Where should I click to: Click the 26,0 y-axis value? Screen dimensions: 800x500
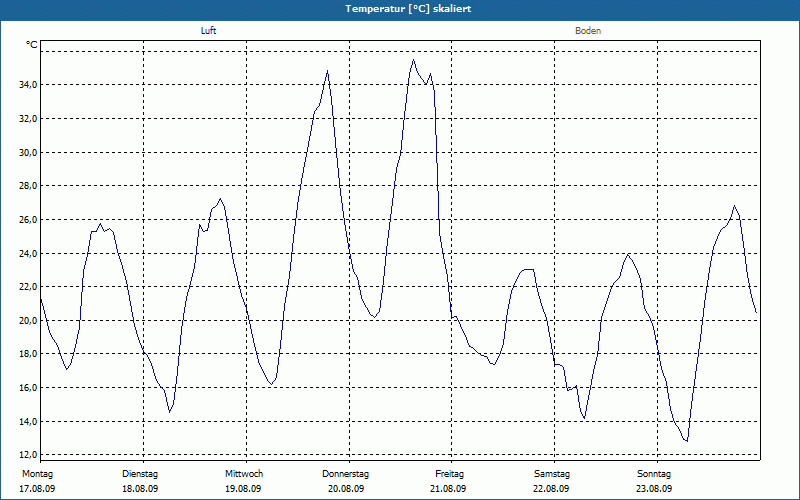pyautogui.click(x=28, y=219)
